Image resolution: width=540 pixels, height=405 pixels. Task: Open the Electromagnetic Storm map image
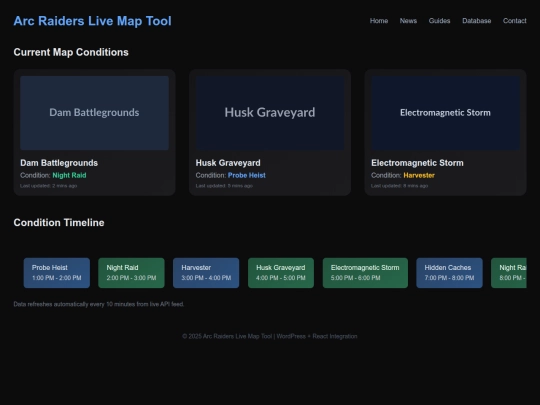[x=445, y=113]
